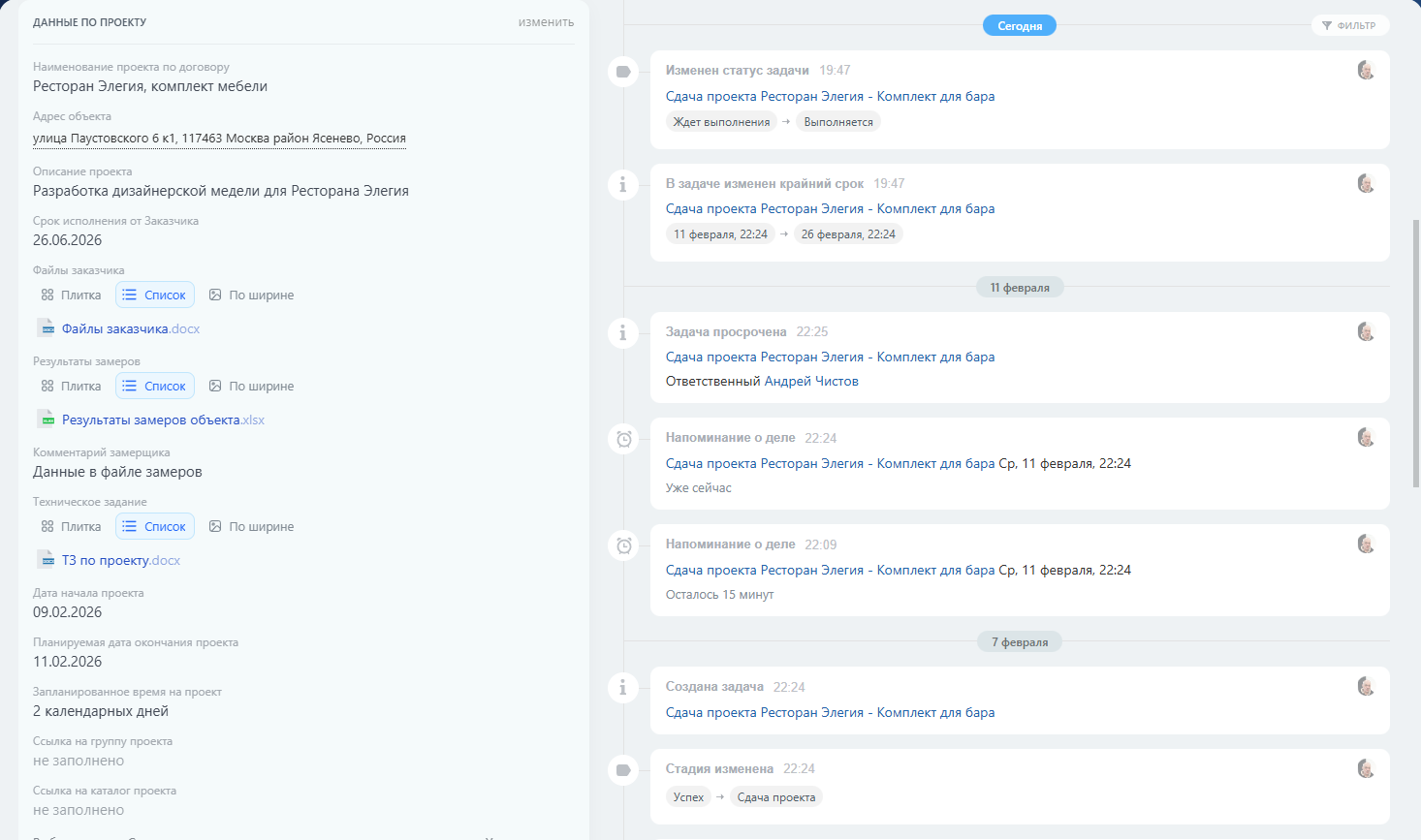Screen dimensions: 1421x840
Task: Click the alarm clock icon for 22:24 reminder
Action: click(623, 439)
